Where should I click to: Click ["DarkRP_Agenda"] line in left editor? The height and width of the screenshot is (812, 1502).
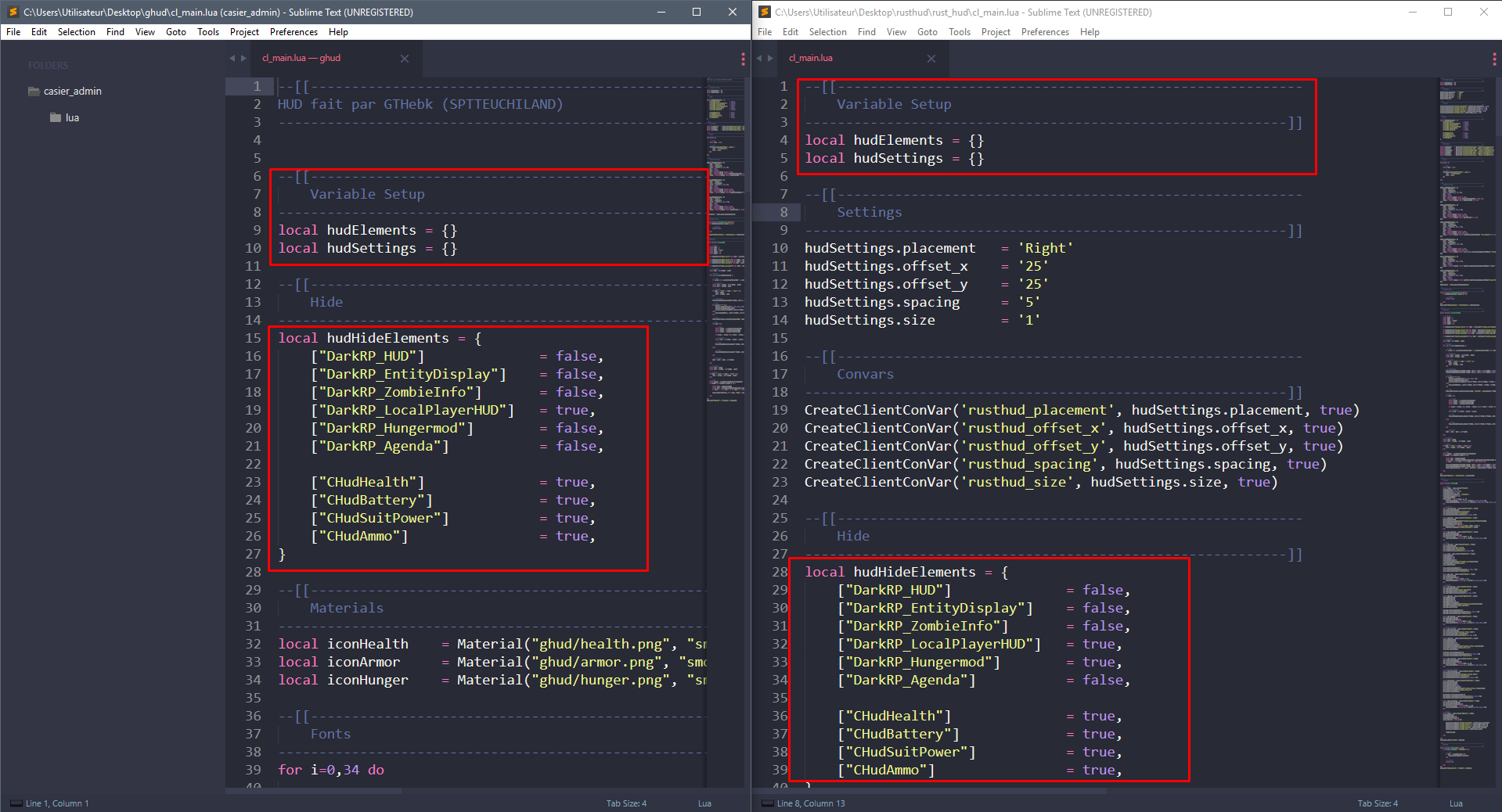coord(457,446)
